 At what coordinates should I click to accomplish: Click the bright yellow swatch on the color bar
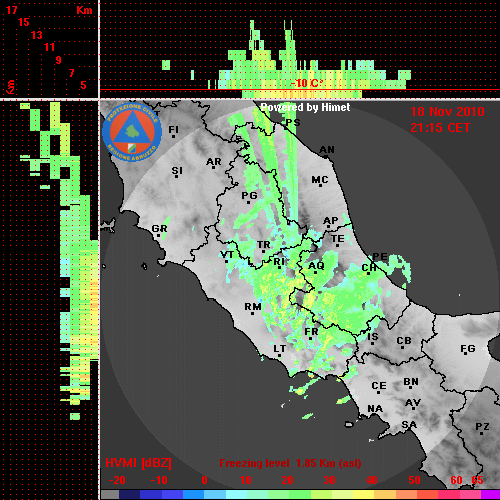[363, 495]
